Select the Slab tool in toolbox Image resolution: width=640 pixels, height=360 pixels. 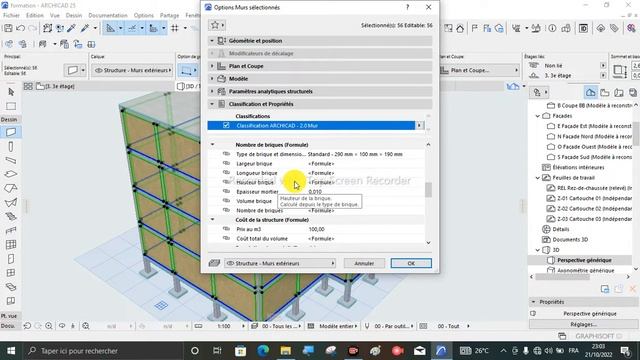click(11, 174)
